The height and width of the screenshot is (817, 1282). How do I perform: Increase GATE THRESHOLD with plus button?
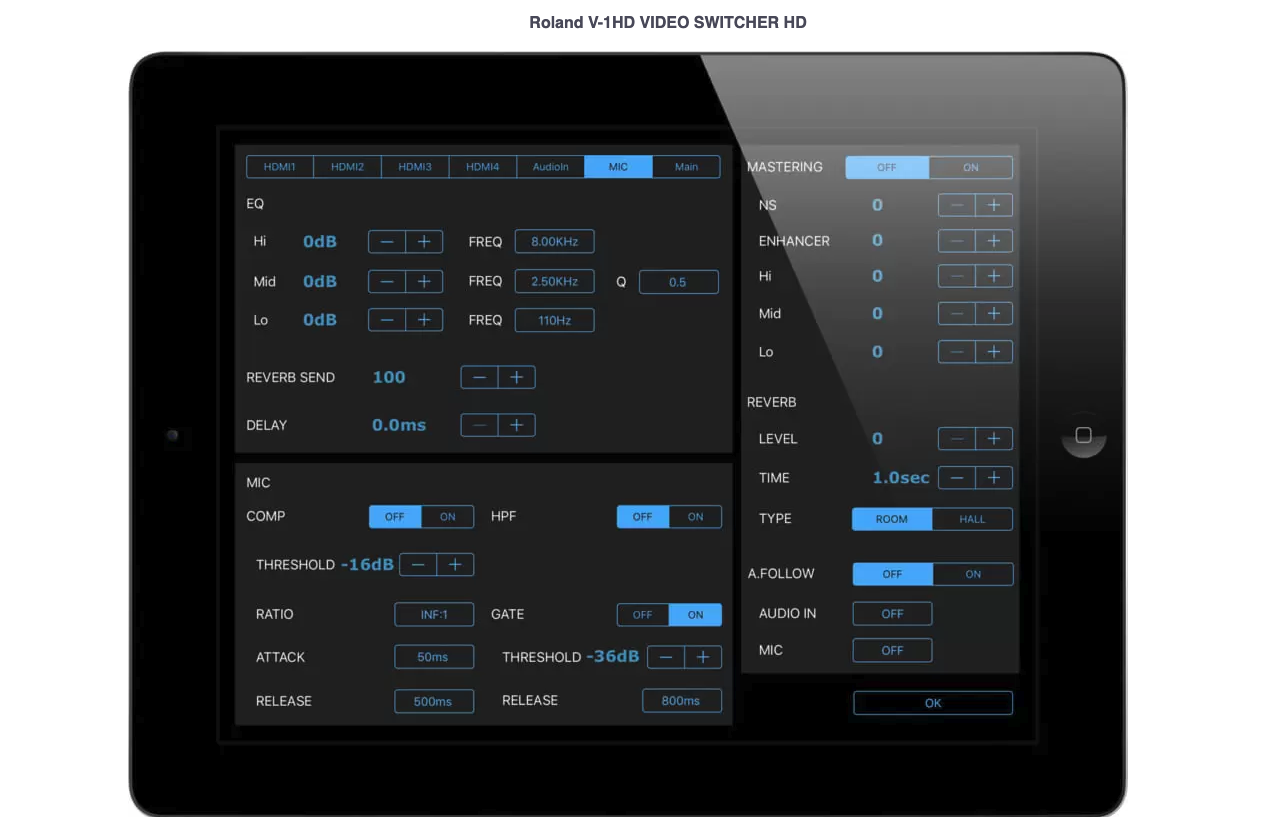703,657
